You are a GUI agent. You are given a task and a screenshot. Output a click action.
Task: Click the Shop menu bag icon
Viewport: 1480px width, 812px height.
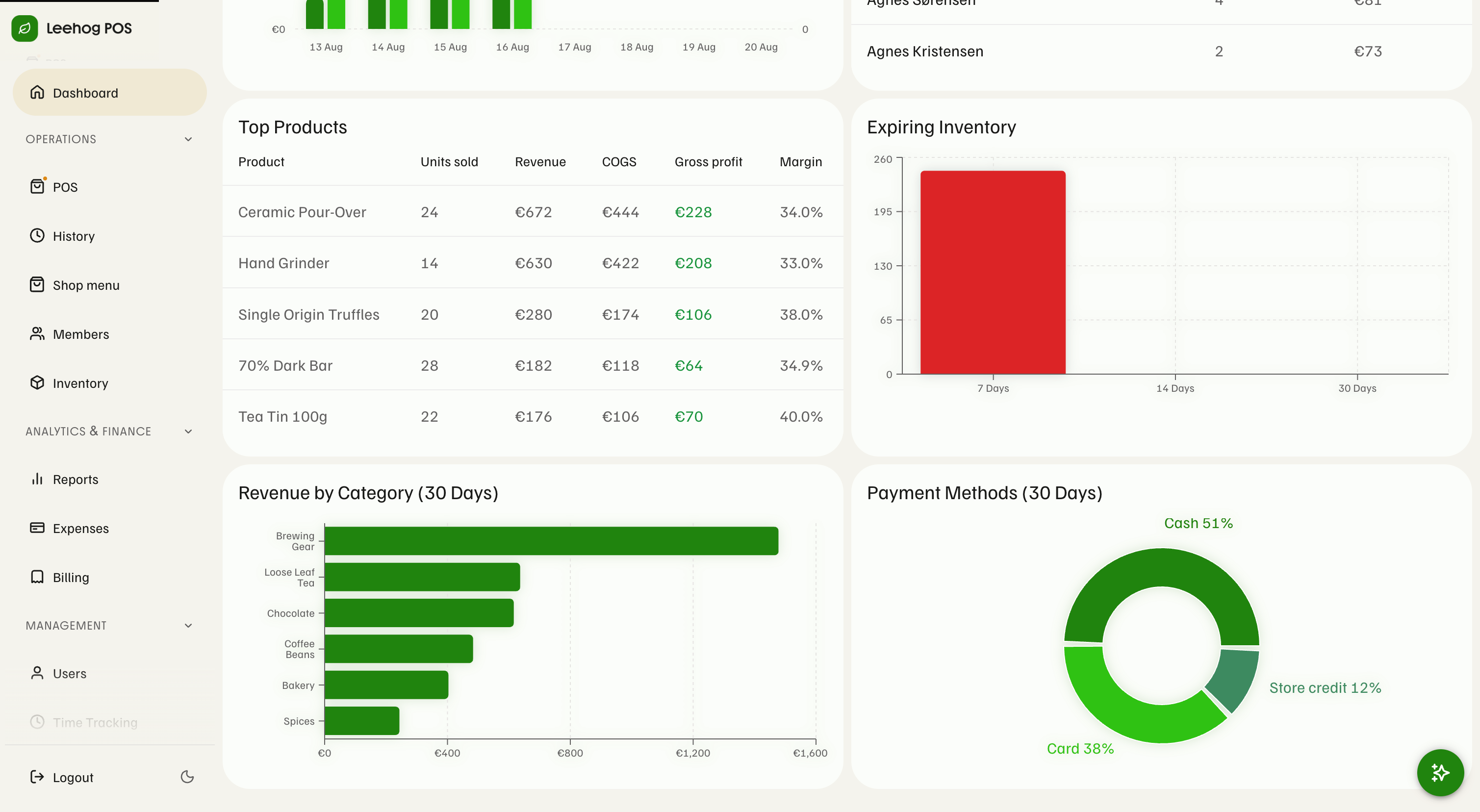[37, 284]
